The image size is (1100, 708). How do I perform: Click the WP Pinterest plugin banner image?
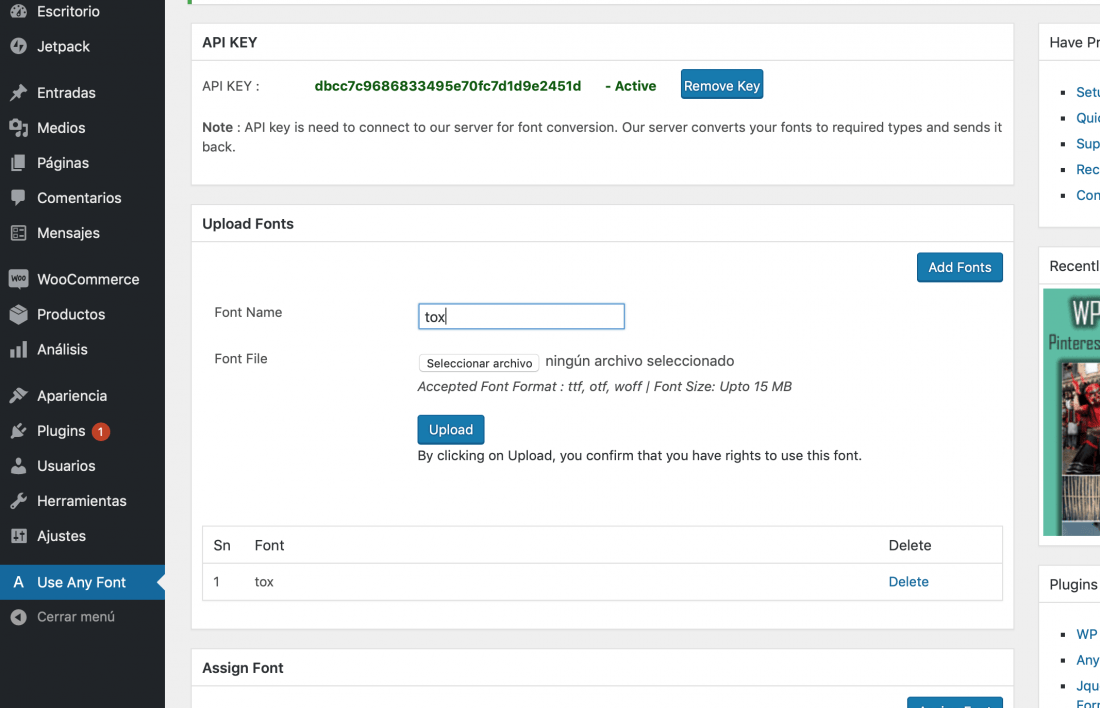pyautogui.click(x=1071, y=412)
